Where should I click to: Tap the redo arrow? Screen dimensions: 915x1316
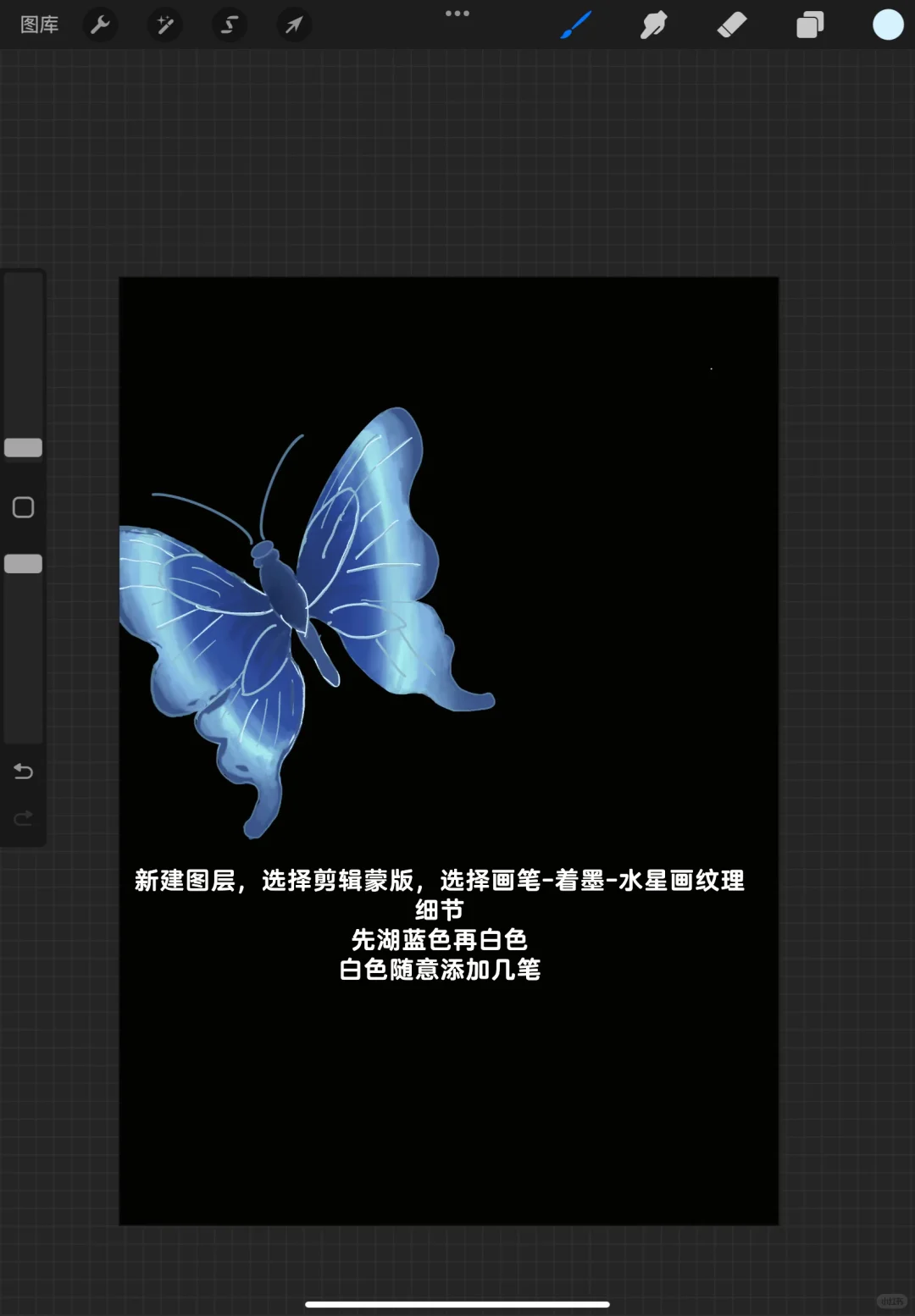[x=23, y=817]
